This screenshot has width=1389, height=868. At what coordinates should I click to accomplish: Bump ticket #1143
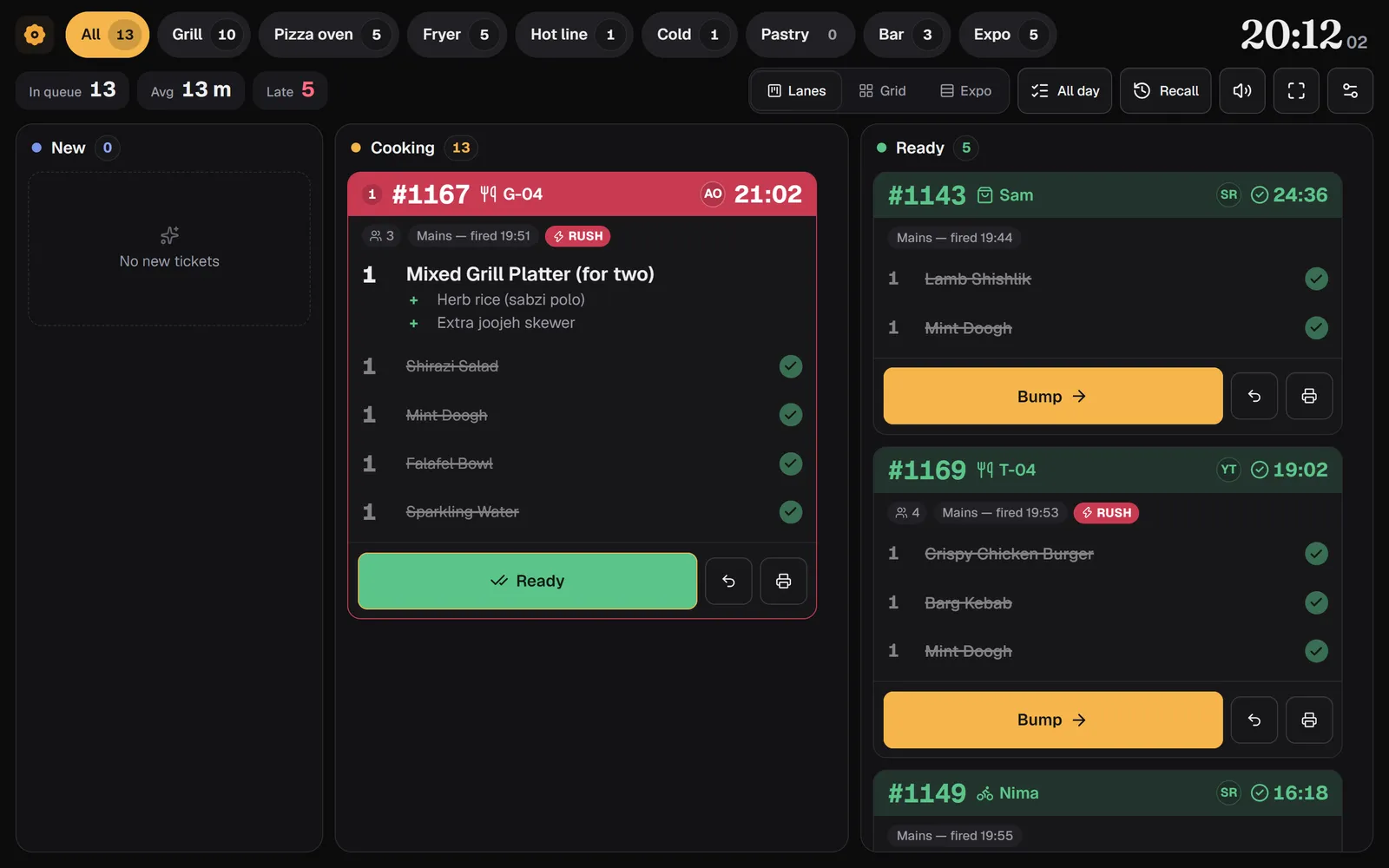[1053, 396]
